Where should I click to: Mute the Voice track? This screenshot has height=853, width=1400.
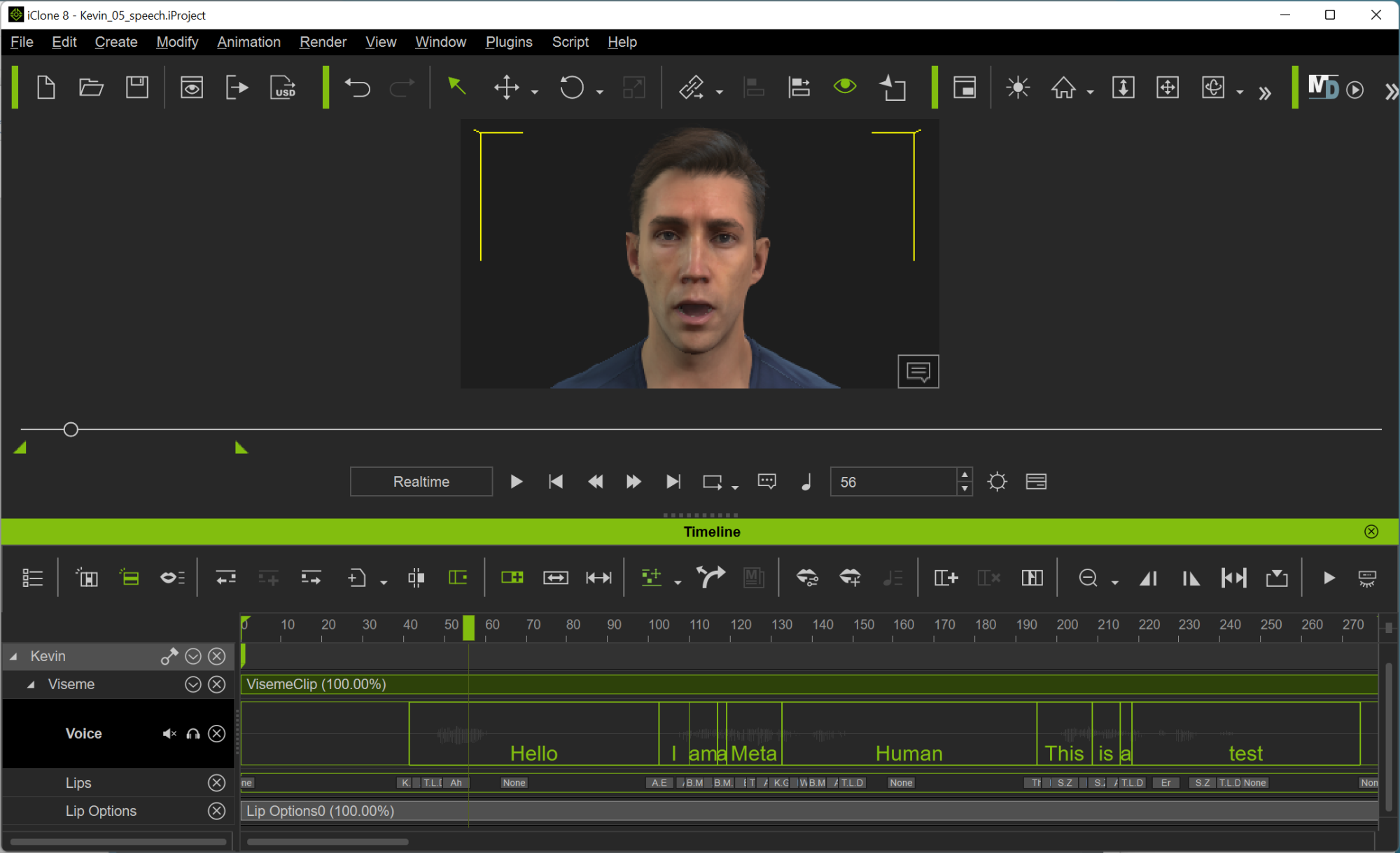169,734
